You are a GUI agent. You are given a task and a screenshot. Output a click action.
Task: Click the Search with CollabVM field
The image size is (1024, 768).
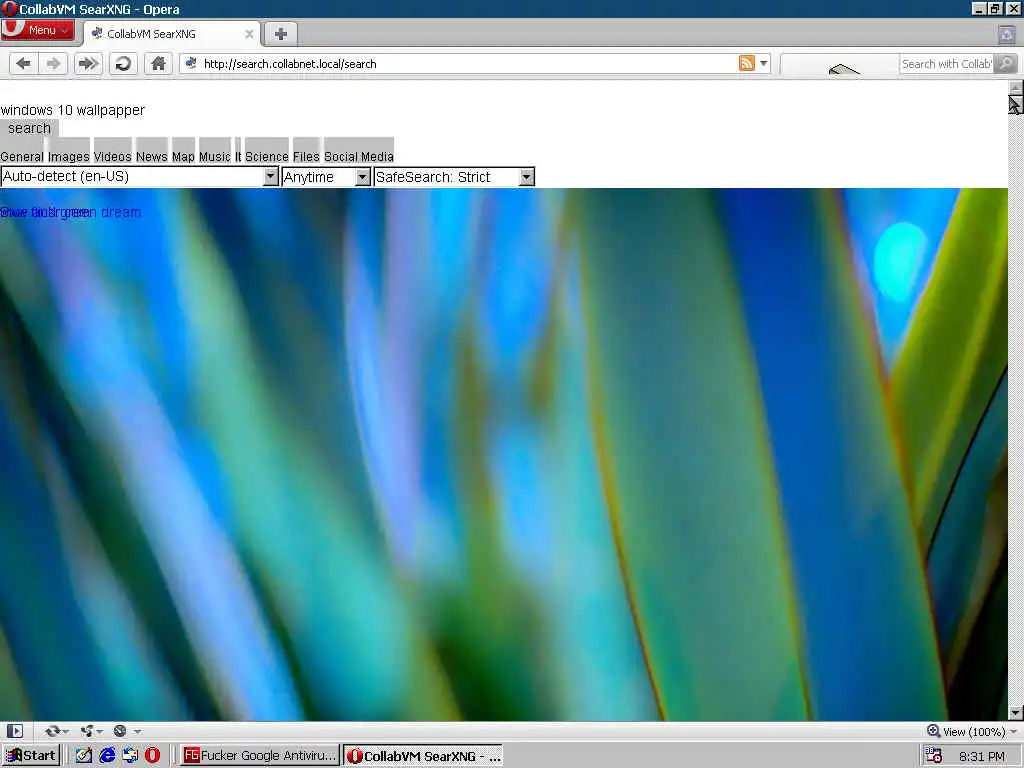(946, 64)
